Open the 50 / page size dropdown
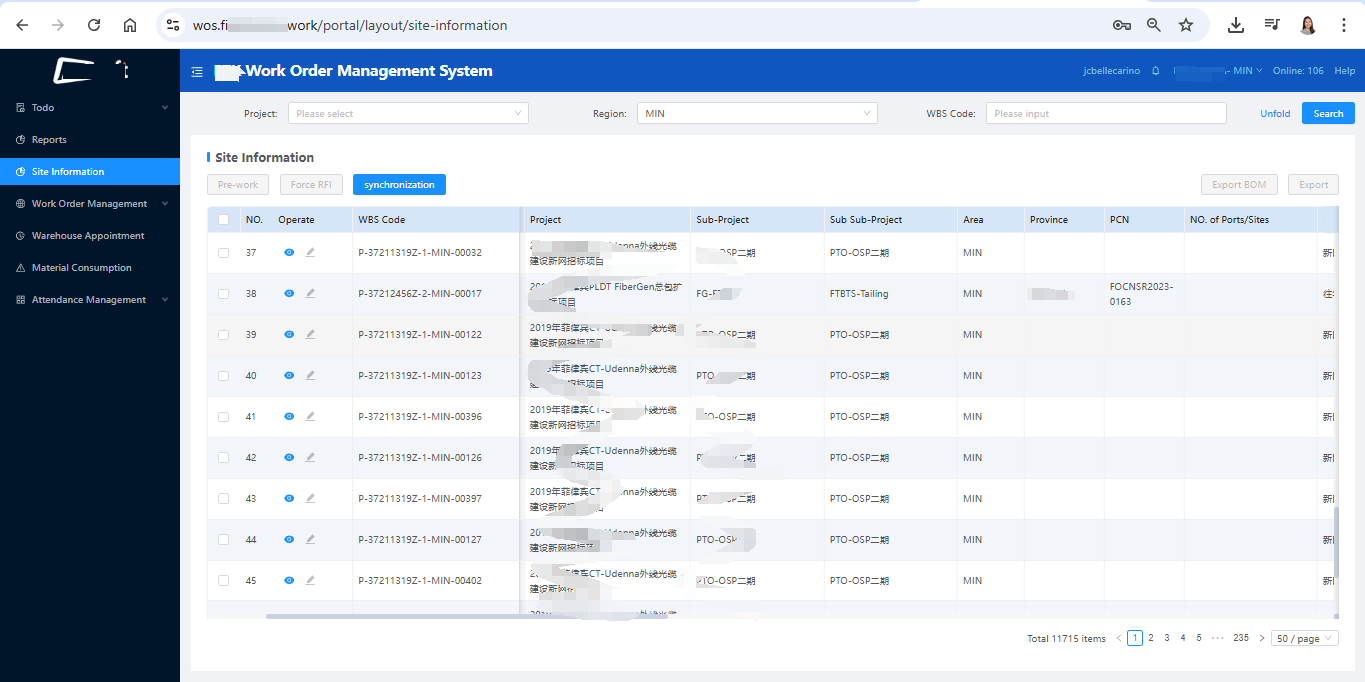This screenshot has width=1365, height=682. (x=1305, y=638)
